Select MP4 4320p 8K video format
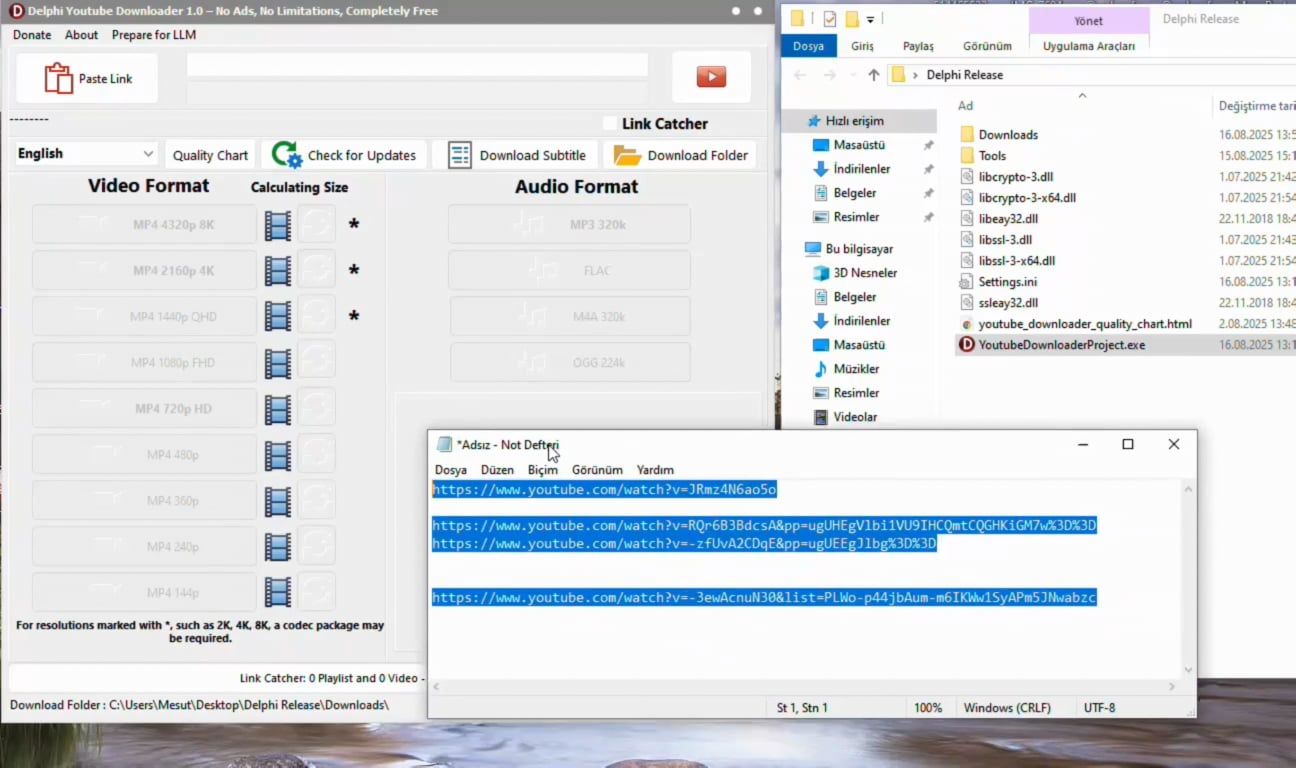This screenshot has height=768, width=1296. [145, 225]
